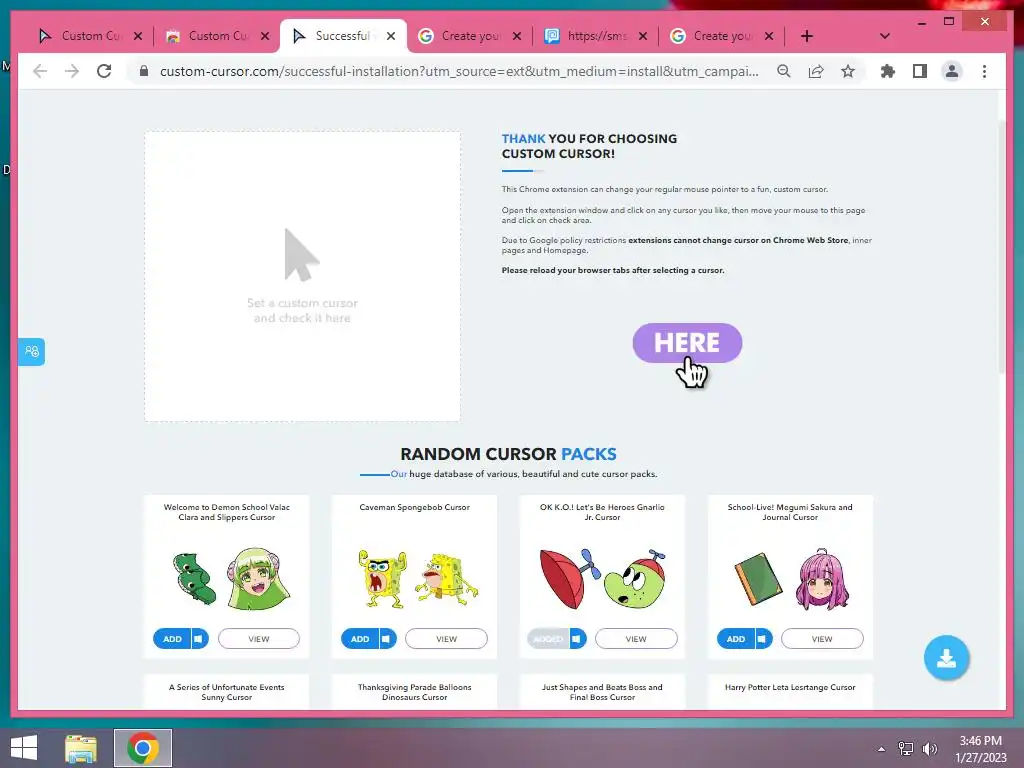Image resolution: width=1024 pixels, height=768 pixels.
Task: Open Thanksgiving Parade Balloons Dinosaurs Cursor
Action: (414, 692)
